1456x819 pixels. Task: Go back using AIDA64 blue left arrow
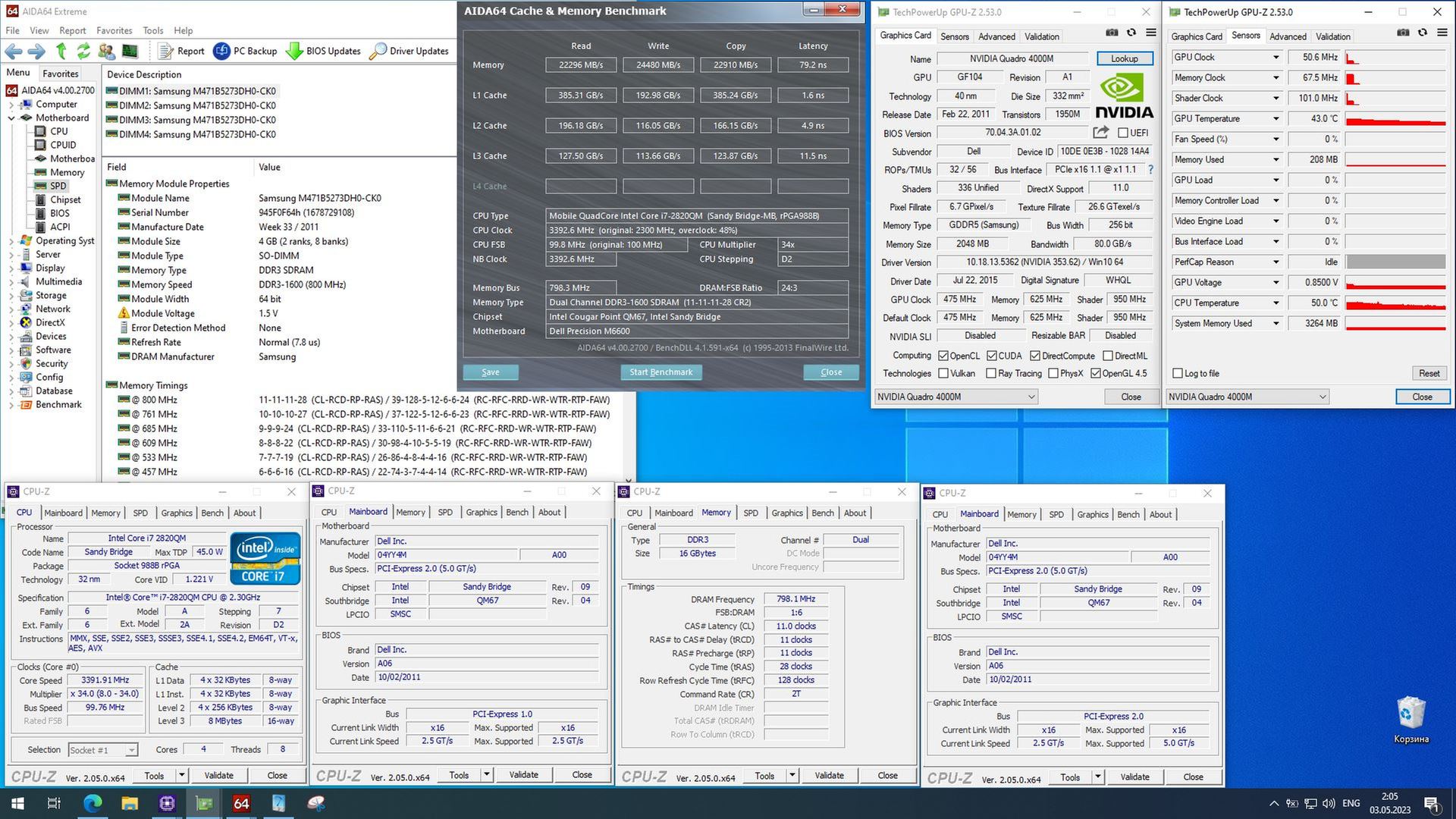click(x=14, y=51)
